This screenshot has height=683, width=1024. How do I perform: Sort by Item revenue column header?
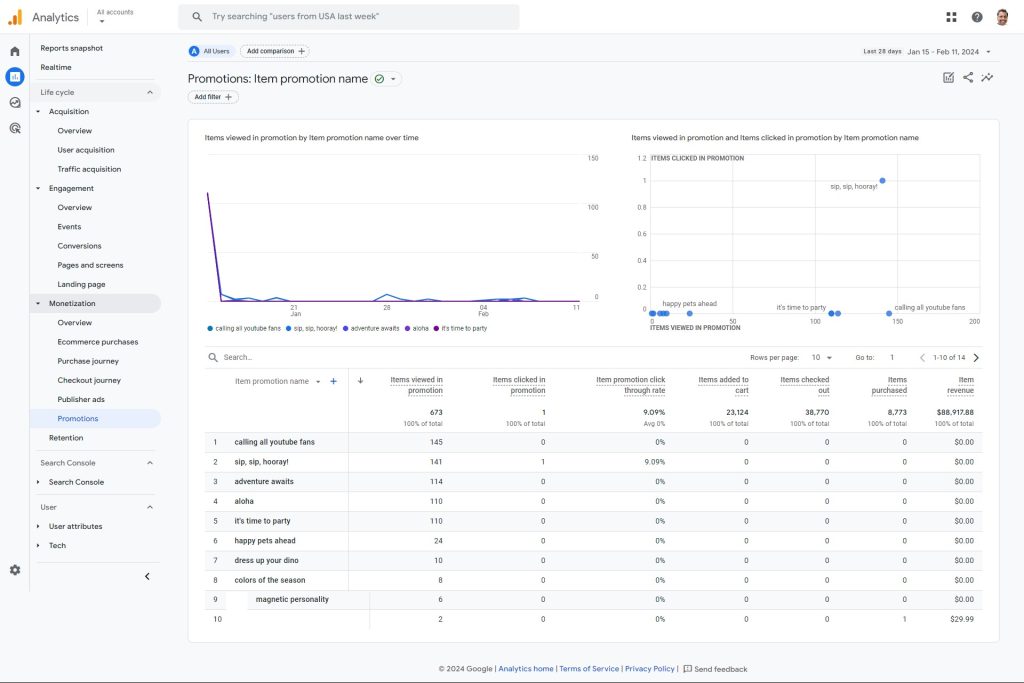960,385
